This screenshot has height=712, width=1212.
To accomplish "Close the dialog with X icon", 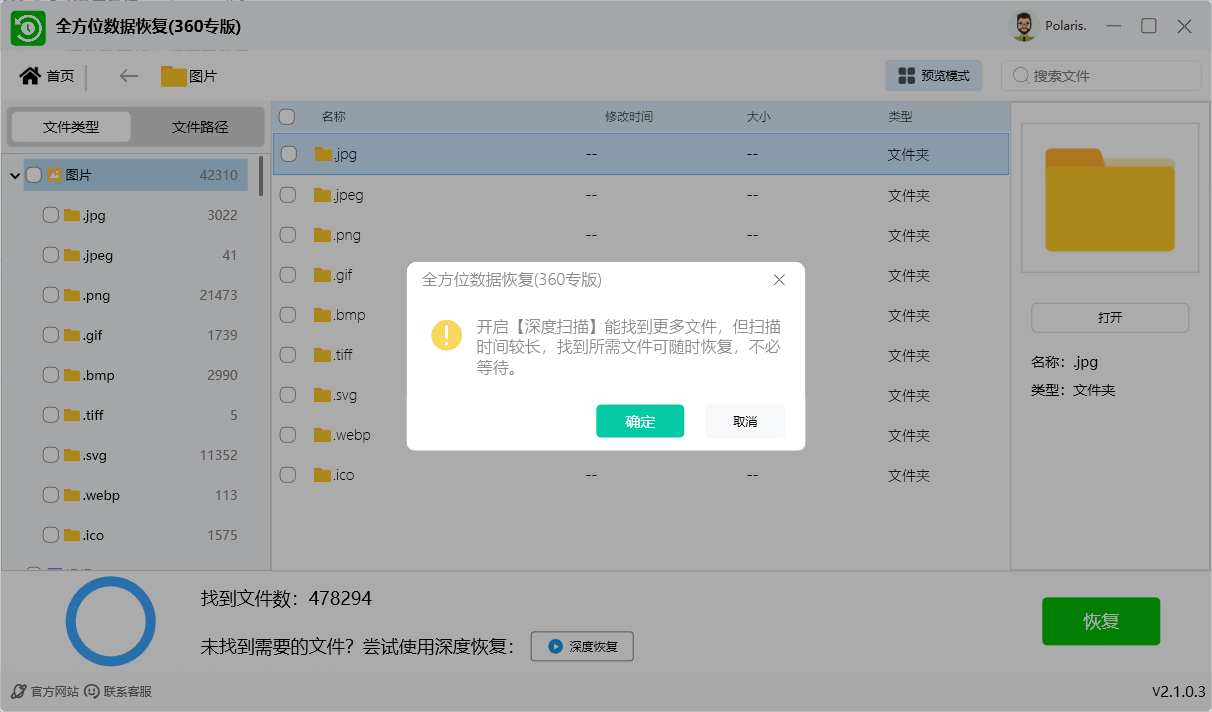I will click(779, 280).
